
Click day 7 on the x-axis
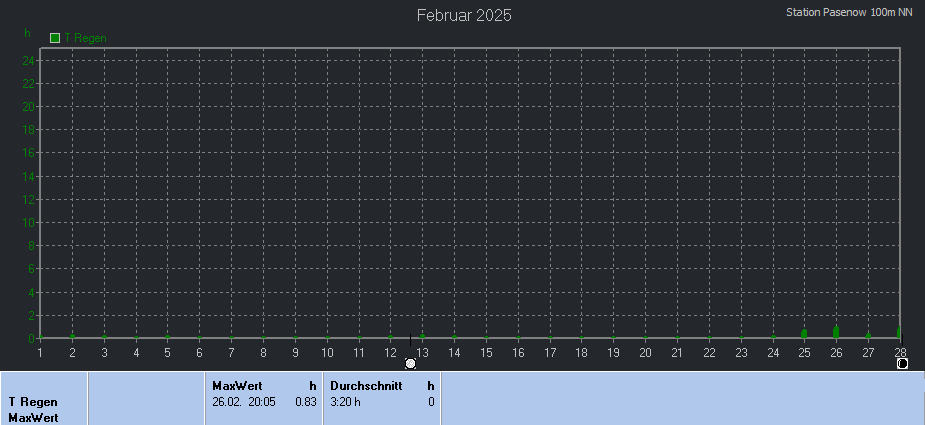click(231, 353)
